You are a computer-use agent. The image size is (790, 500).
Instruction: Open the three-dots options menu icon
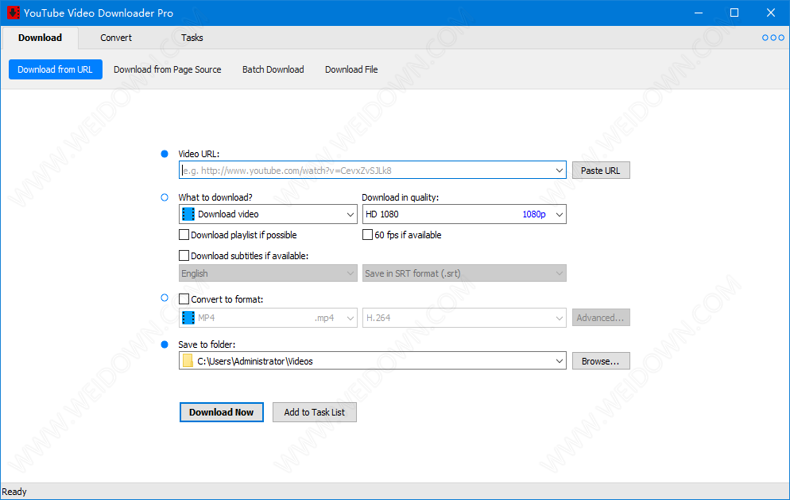point(773,38)
